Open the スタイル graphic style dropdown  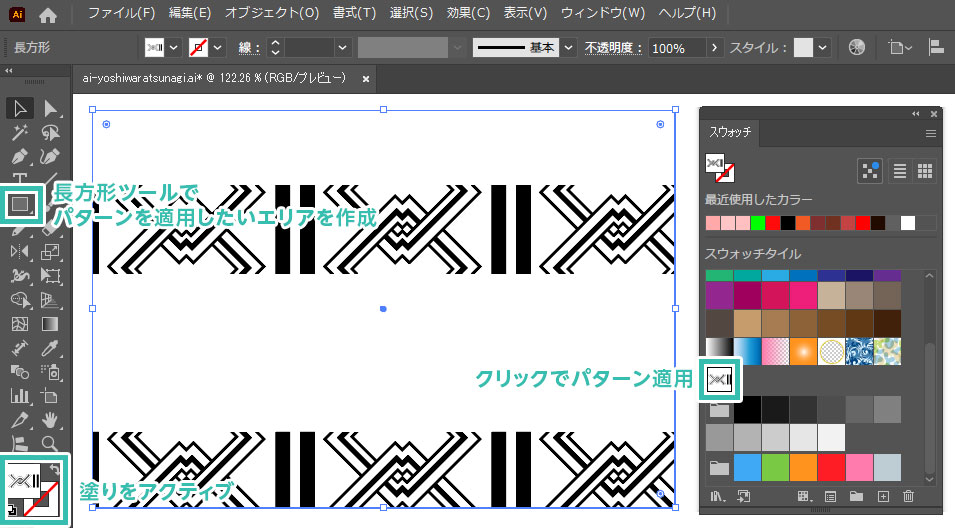(823, 48)
